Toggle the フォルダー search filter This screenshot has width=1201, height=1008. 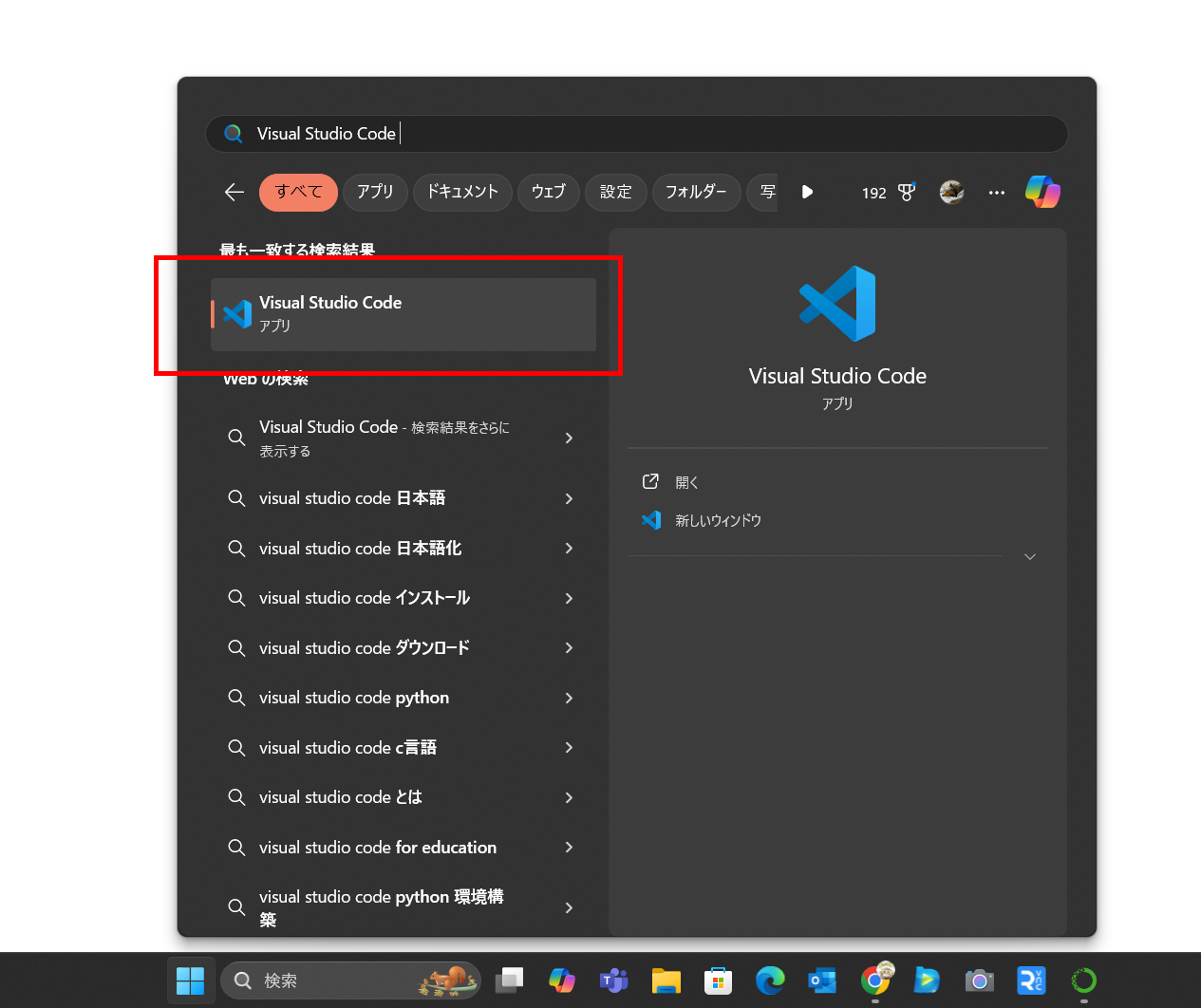[x=696, y=192]
